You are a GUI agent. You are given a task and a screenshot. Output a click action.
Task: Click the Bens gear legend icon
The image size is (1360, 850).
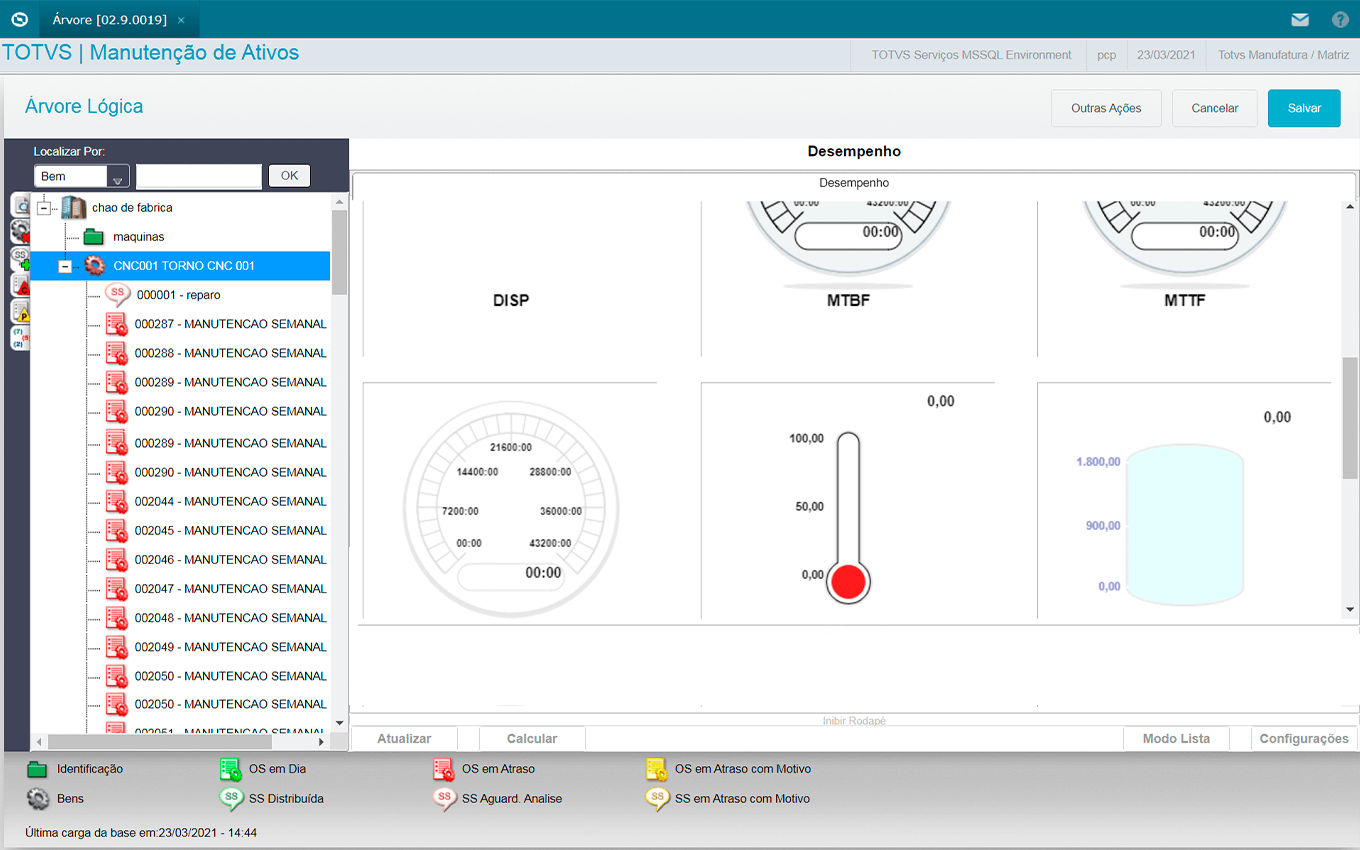point(38,799)
